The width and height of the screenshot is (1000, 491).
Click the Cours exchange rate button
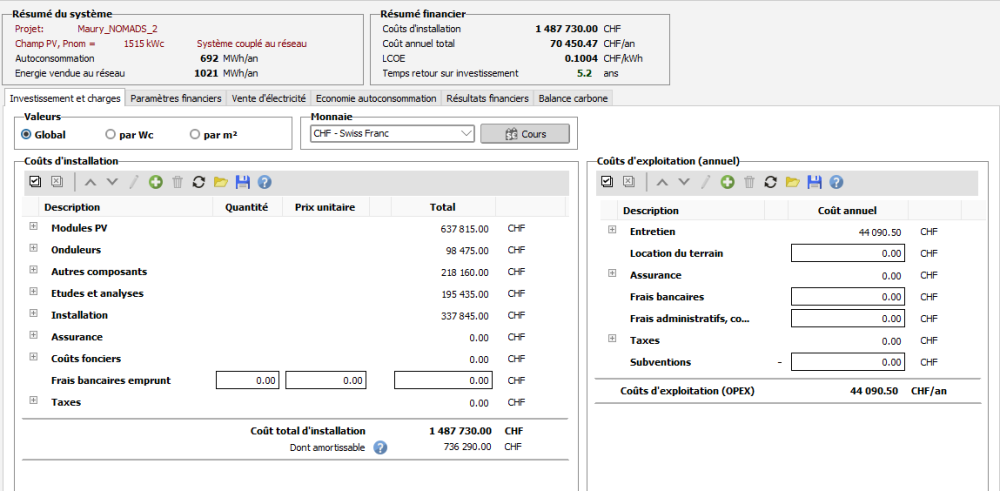point(525,134)
